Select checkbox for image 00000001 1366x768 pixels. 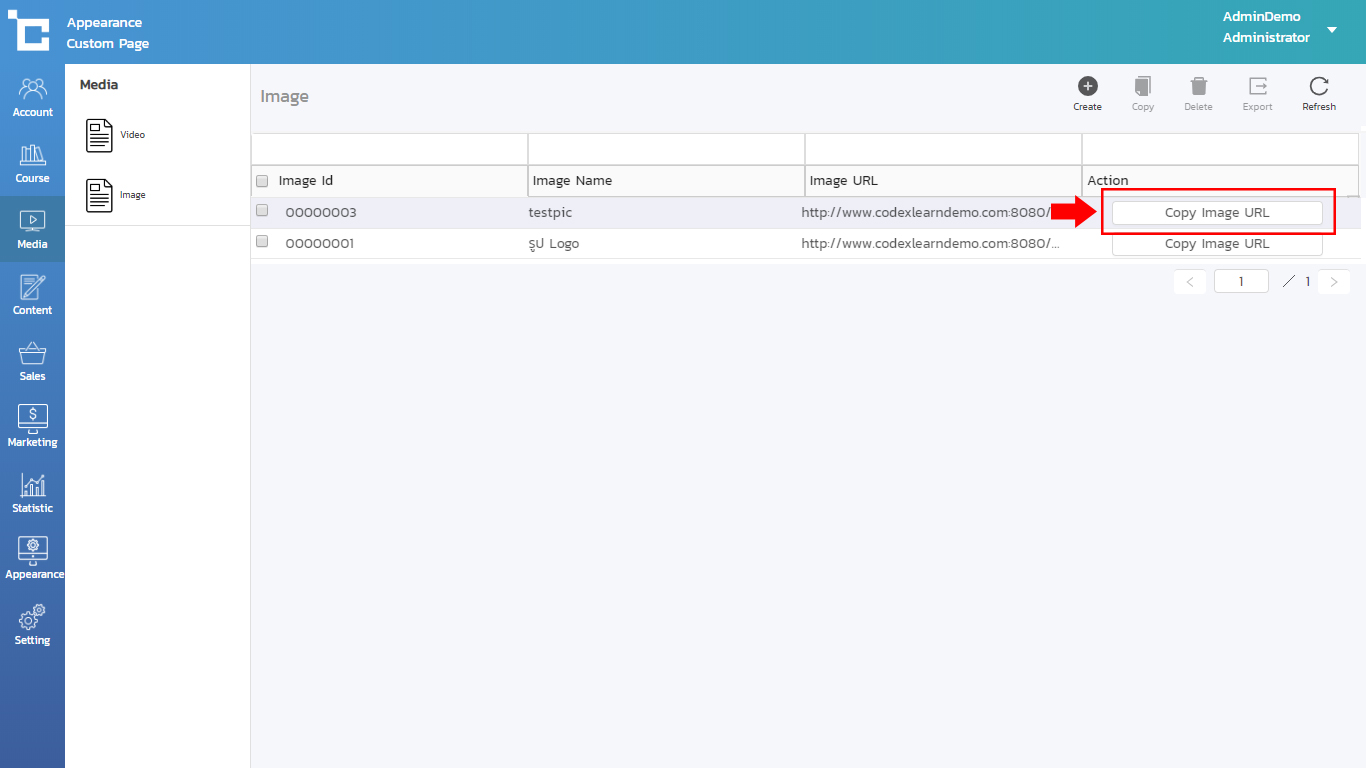262,242
